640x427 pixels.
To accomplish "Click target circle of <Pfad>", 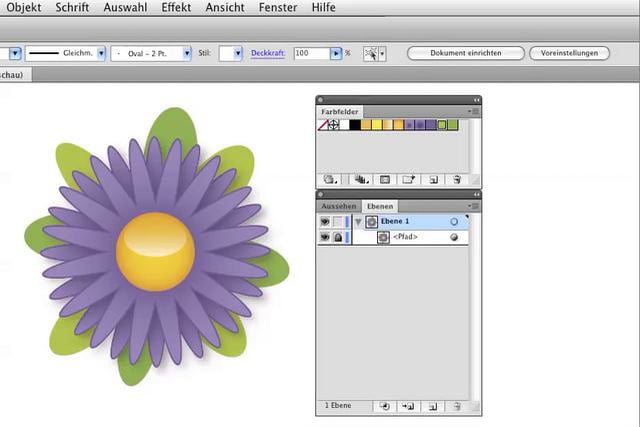I will point(454,237).
